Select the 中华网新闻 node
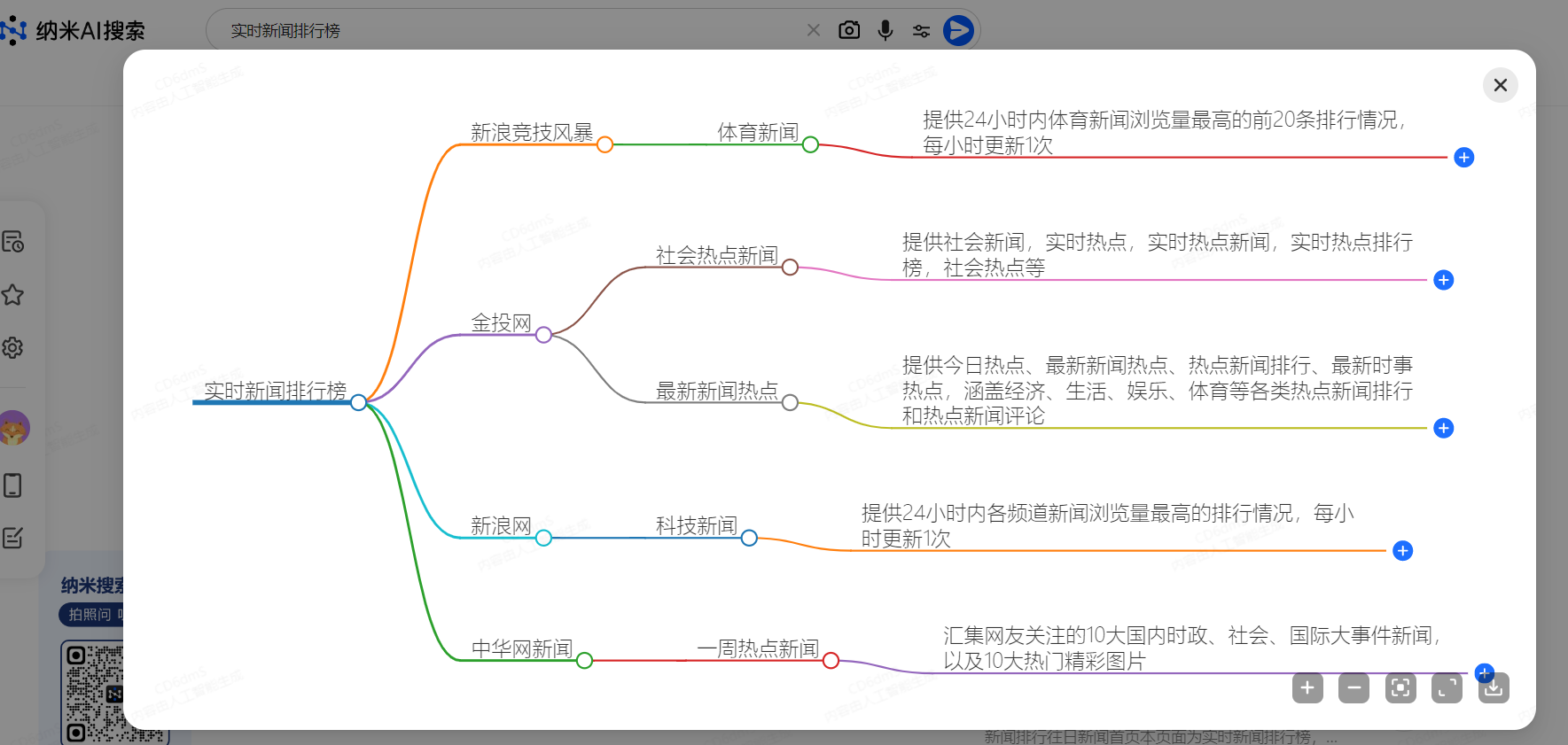The image size is (1568, 745). (521, 648)
